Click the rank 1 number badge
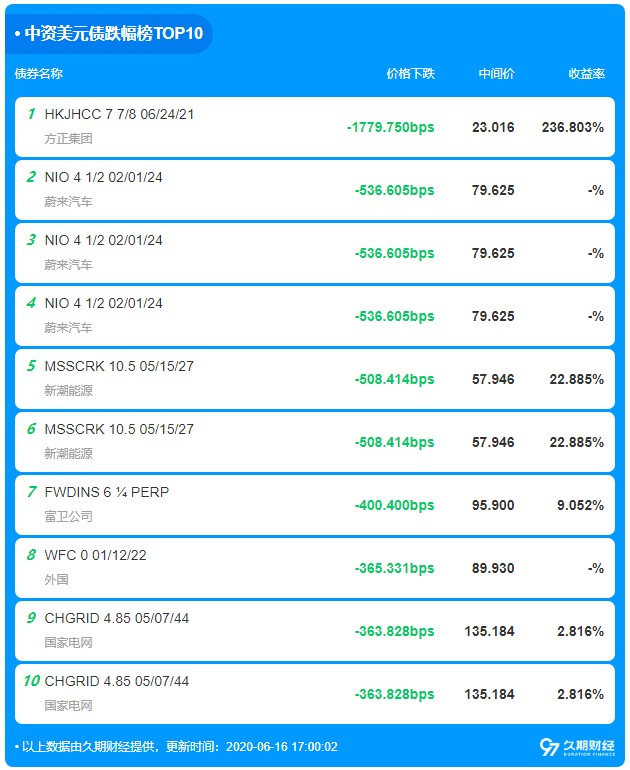 [31, 114]
